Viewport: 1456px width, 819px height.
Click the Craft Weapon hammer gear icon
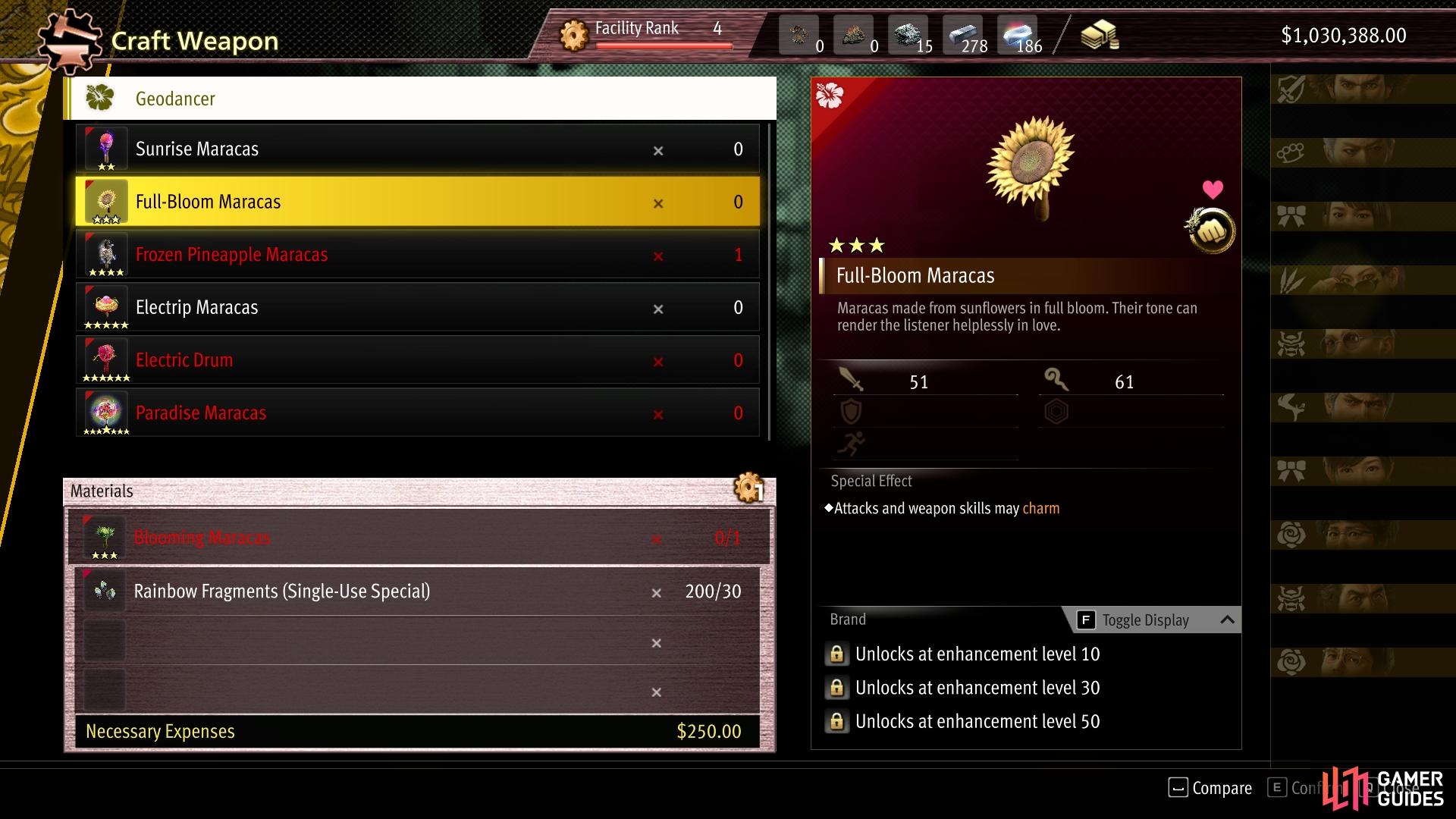(70, 40)
